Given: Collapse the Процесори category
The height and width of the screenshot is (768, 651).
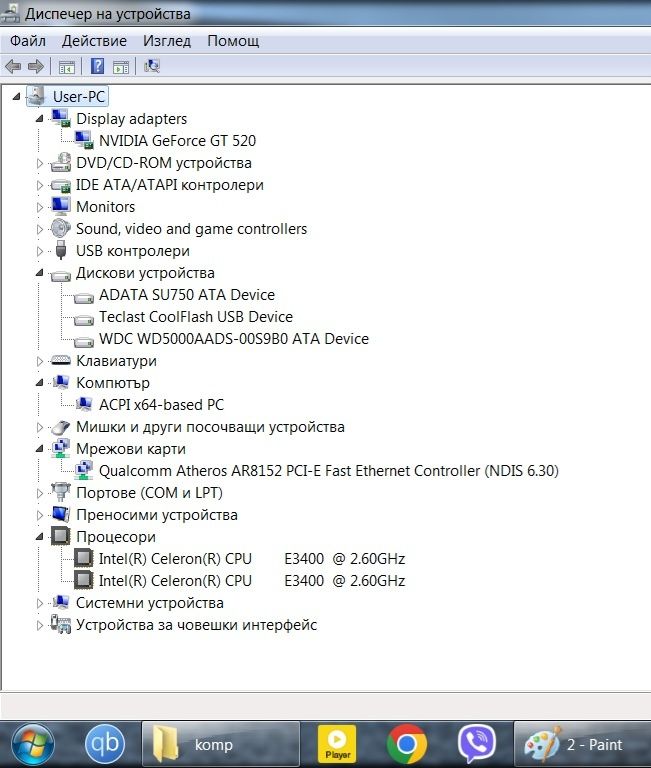Looking at the screenshot, I should pyautogui.click(x=40, y=537).
